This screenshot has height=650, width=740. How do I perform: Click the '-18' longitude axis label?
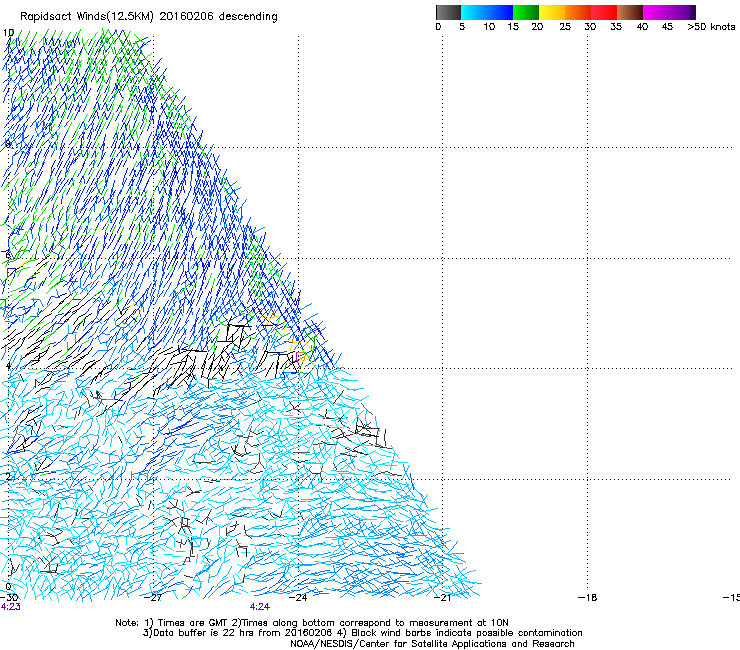pyautogui.click(x=587, y=598)
